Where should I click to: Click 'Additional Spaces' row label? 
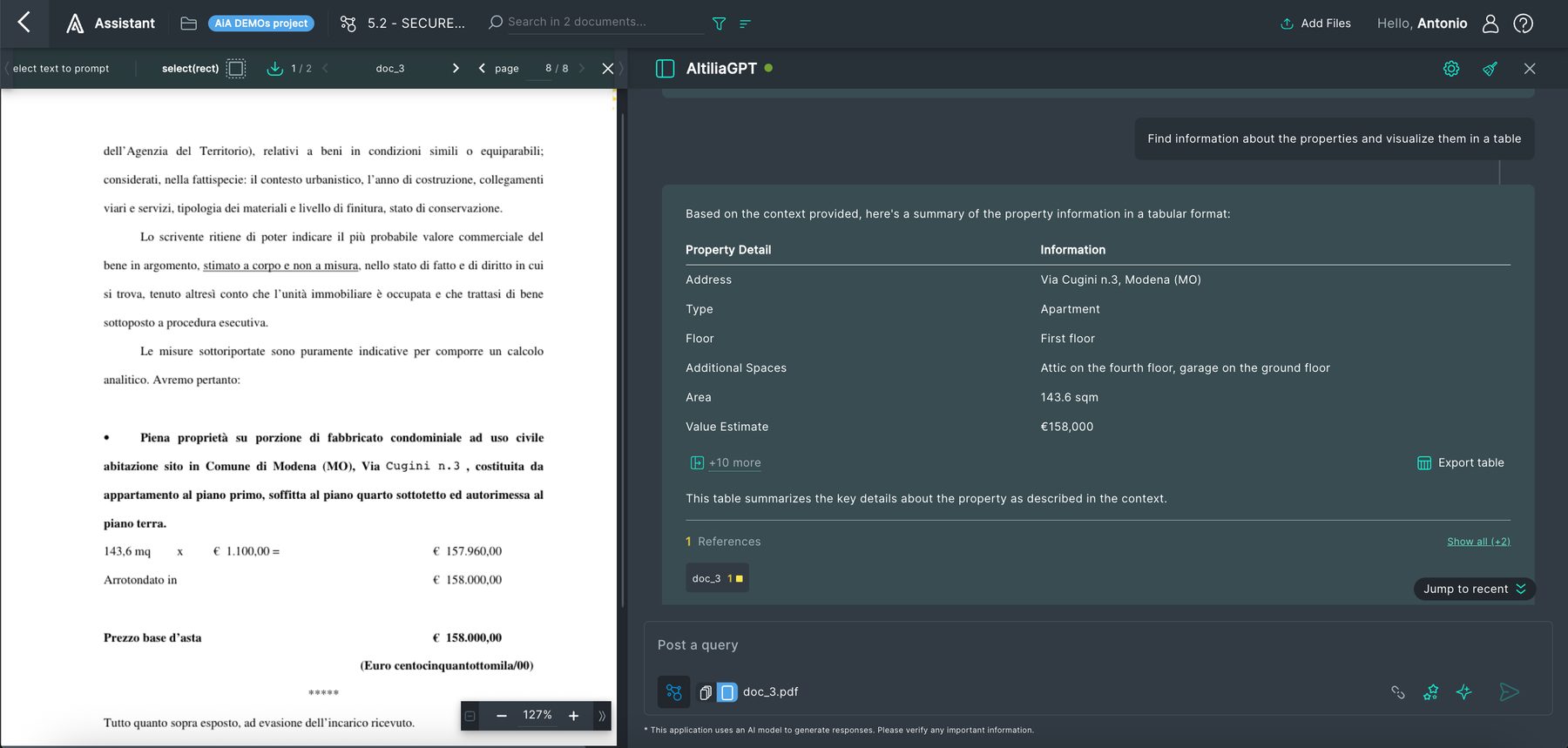tap(736, 367)
